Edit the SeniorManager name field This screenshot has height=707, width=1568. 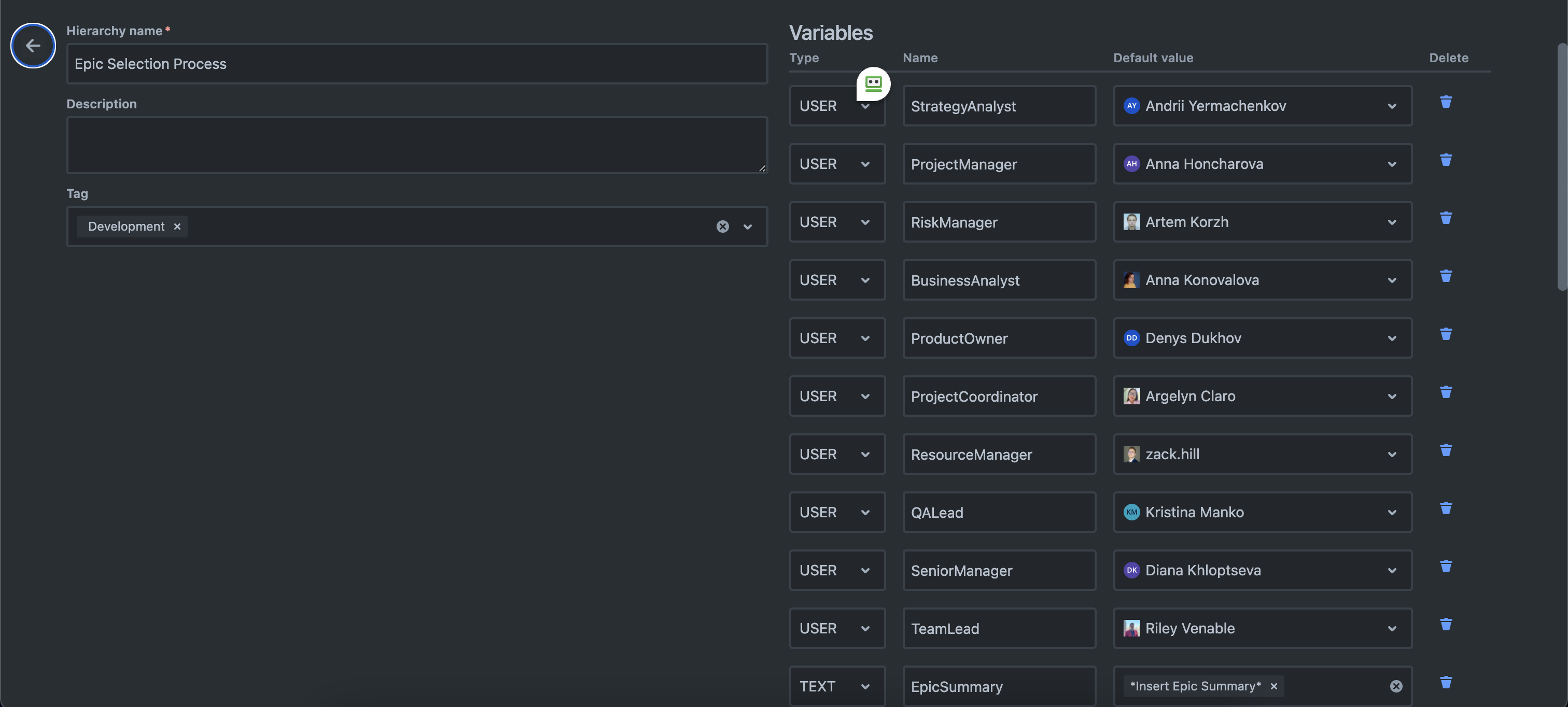(998, 571)
